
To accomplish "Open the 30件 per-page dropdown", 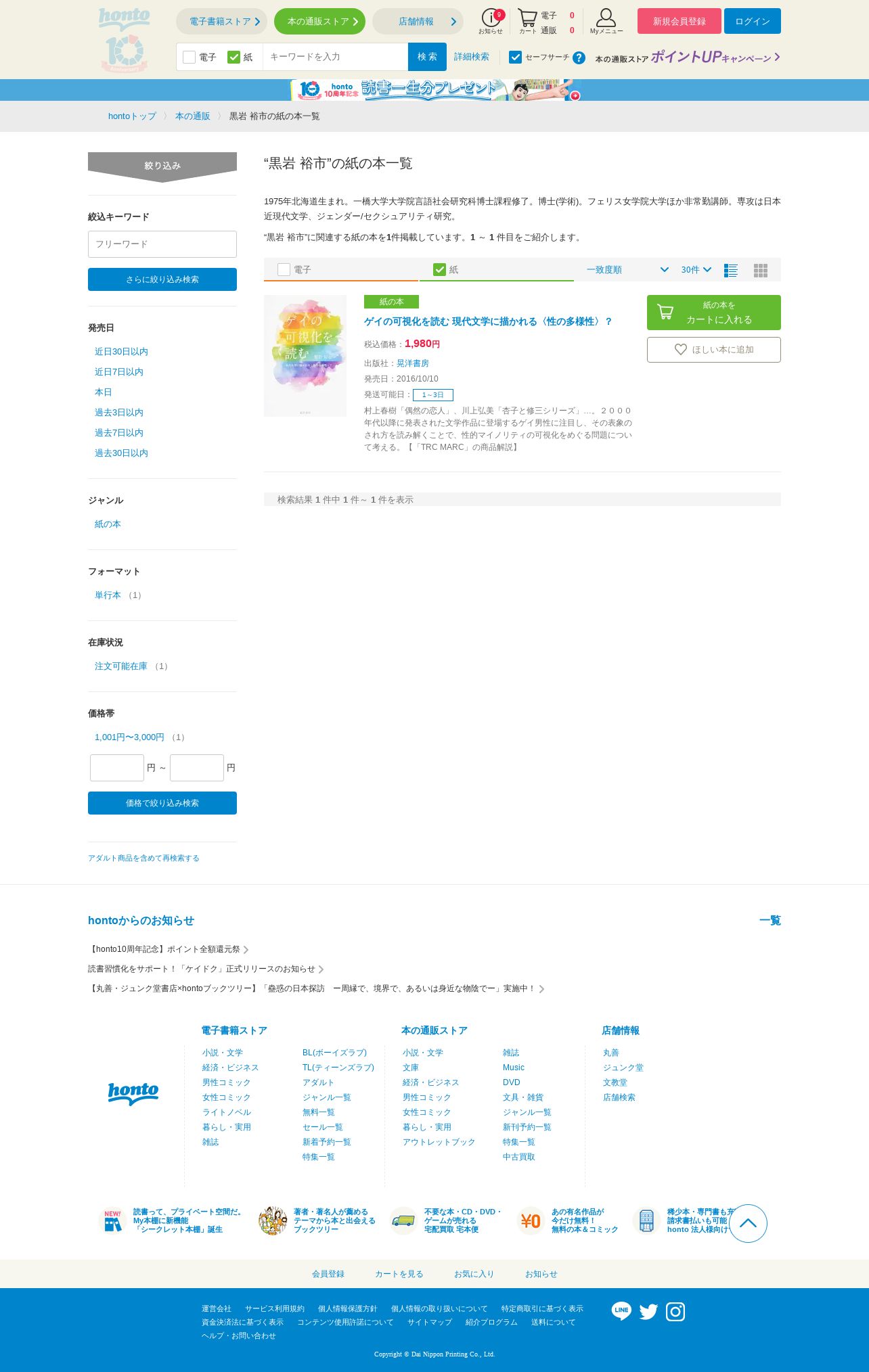I will [x=696, y=269].
